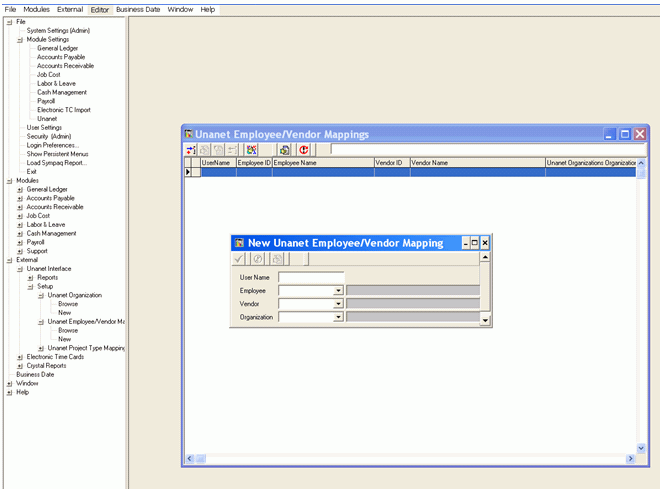Click the New Unanet Employee/Vendor Mapping title icon
This screenshot has width=660, height=489.
click(x=240, y=243)
